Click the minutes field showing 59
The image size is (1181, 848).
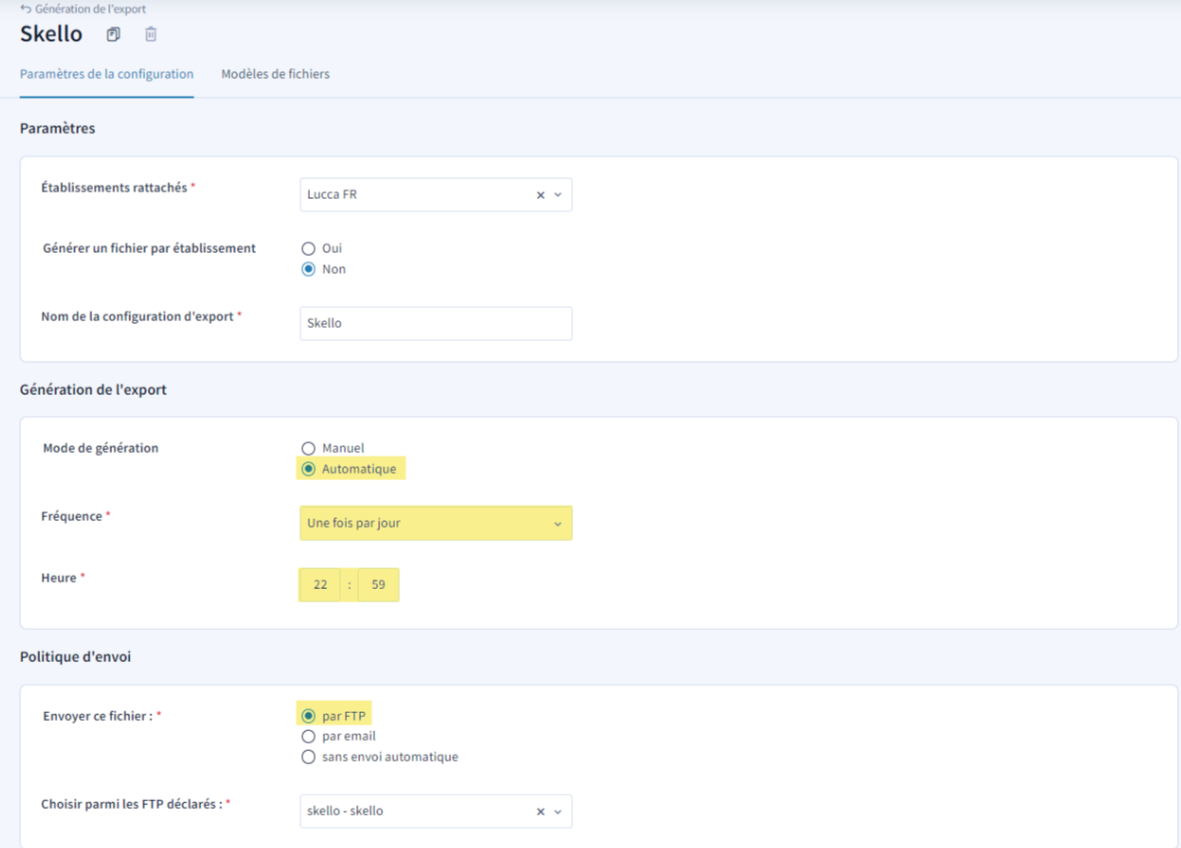click(x=378, y=584)
